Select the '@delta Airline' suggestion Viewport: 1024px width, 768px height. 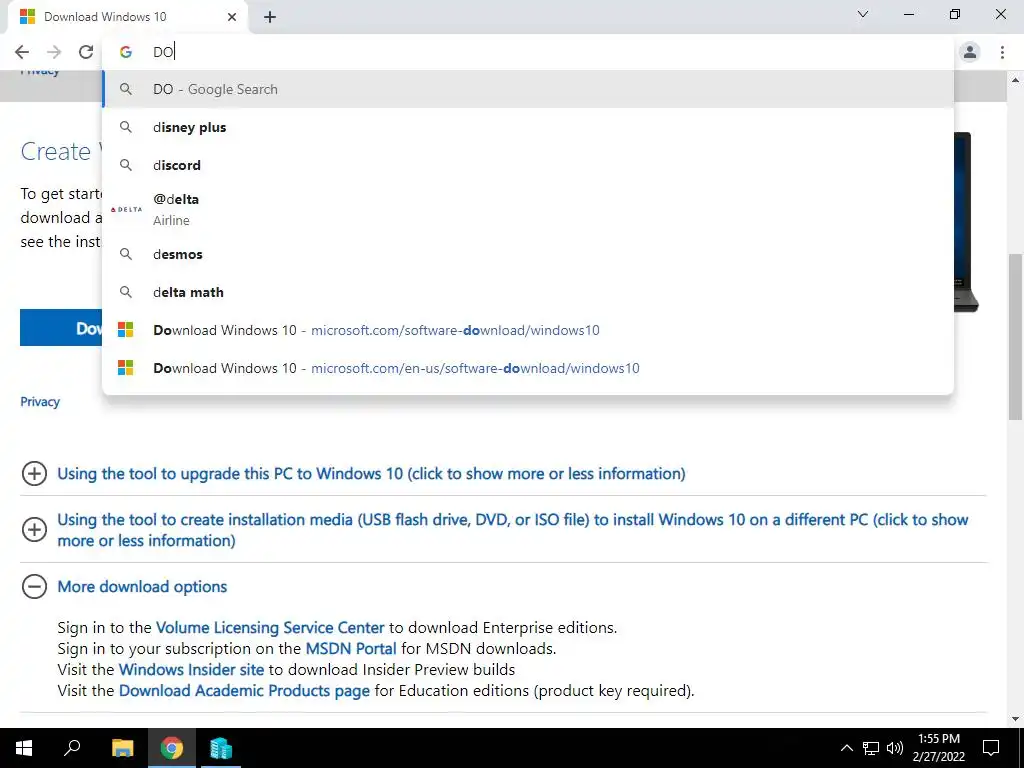(528, 210)
